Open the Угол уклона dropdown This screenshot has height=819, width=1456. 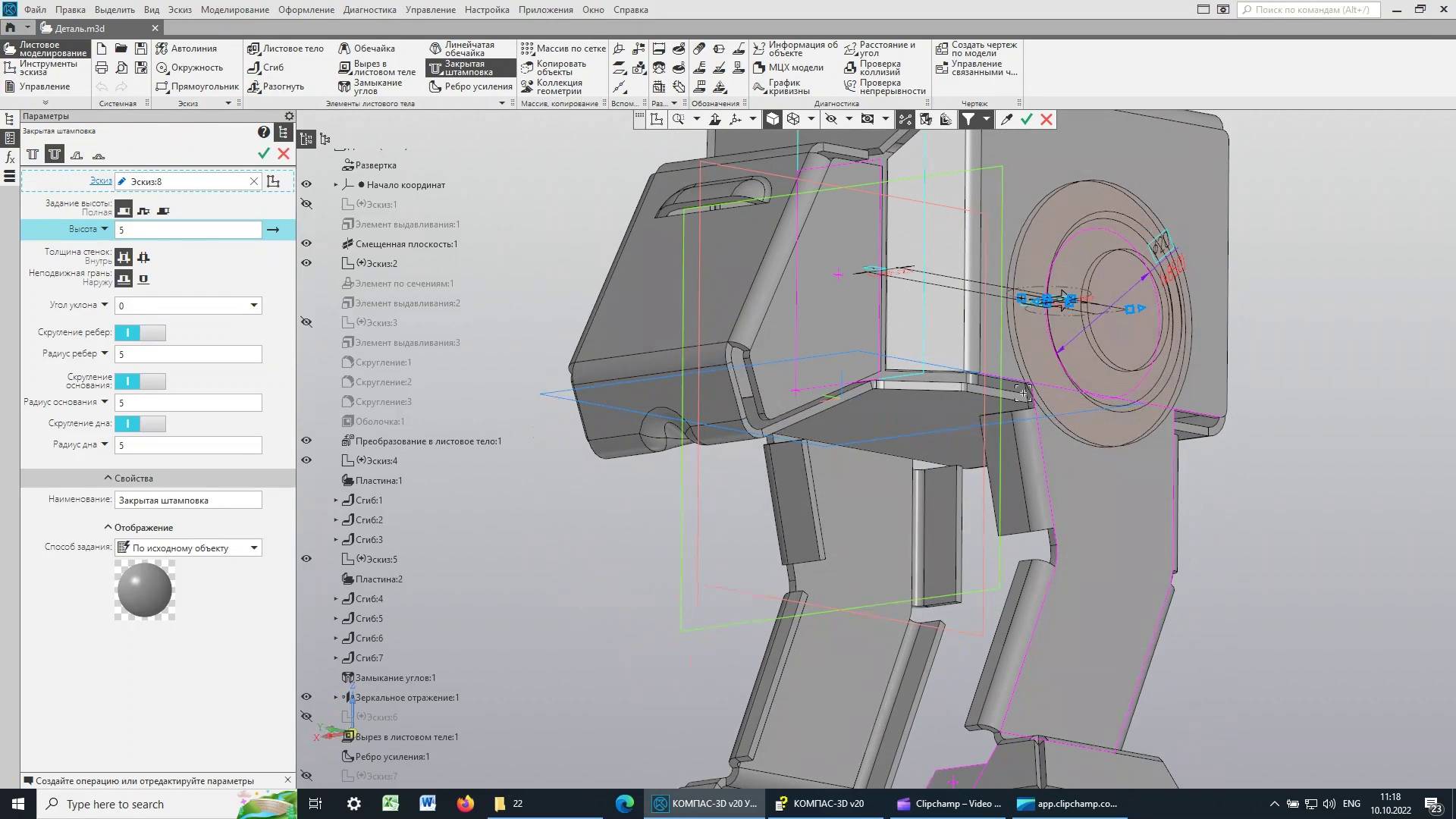click(254, 306)
